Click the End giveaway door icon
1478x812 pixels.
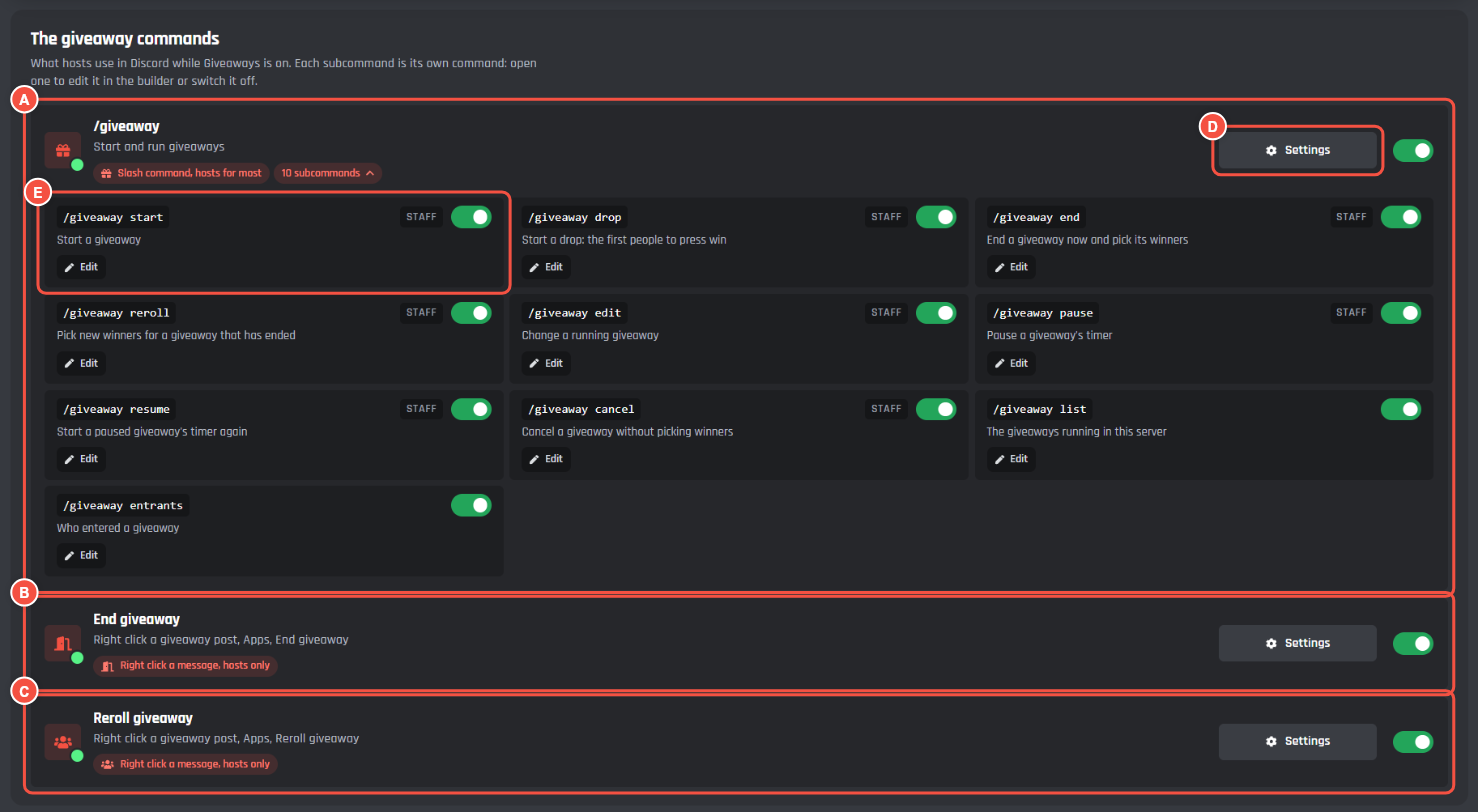pyautogui.click(x=63, y=643)
